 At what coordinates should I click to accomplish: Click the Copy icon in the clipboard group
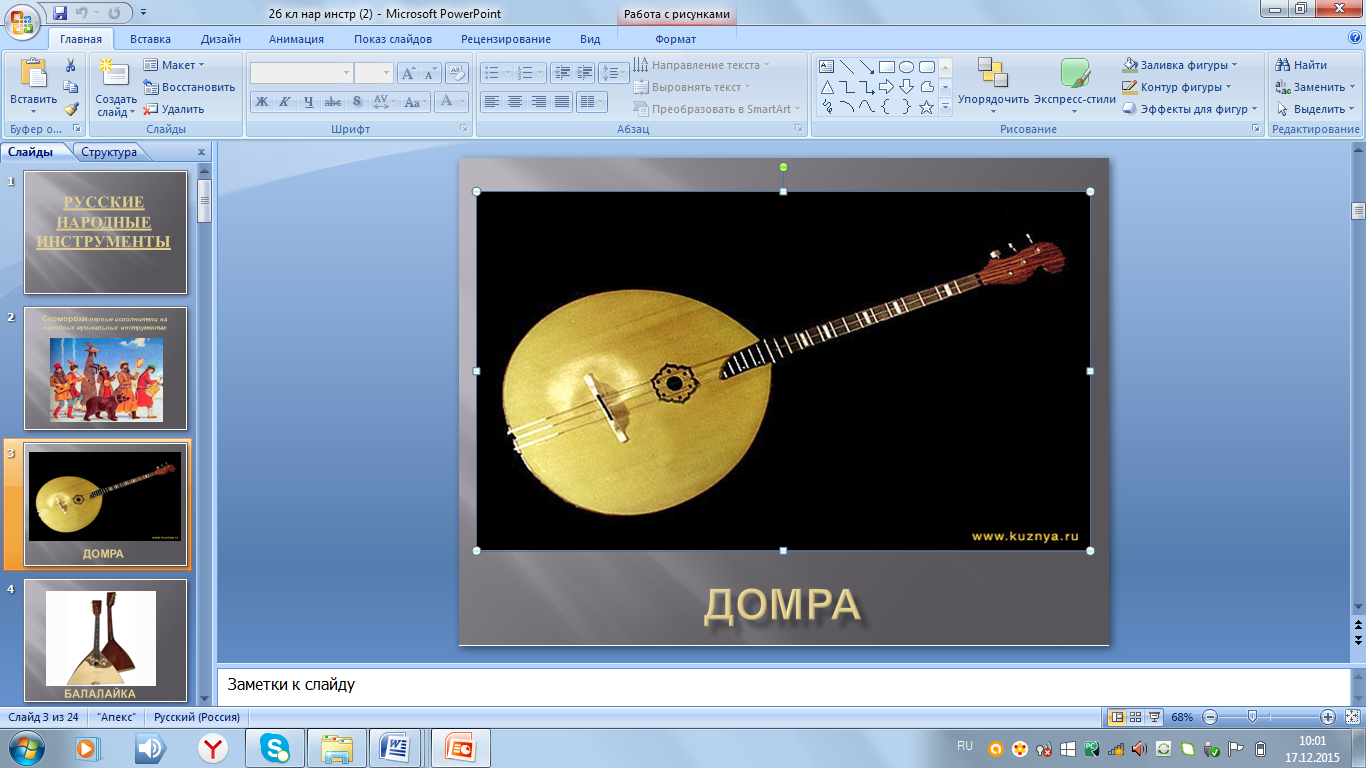71,87
